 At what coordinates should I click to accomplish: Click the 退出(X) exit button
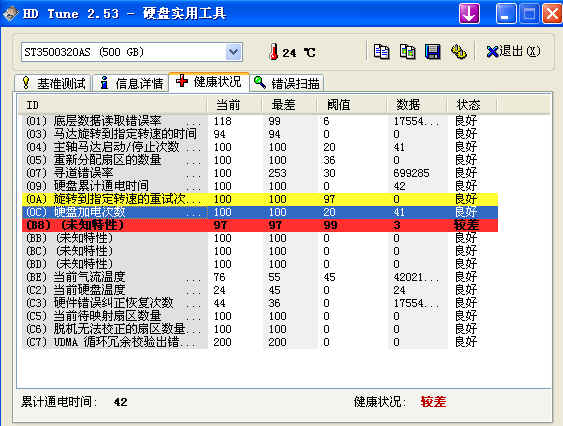513,51
